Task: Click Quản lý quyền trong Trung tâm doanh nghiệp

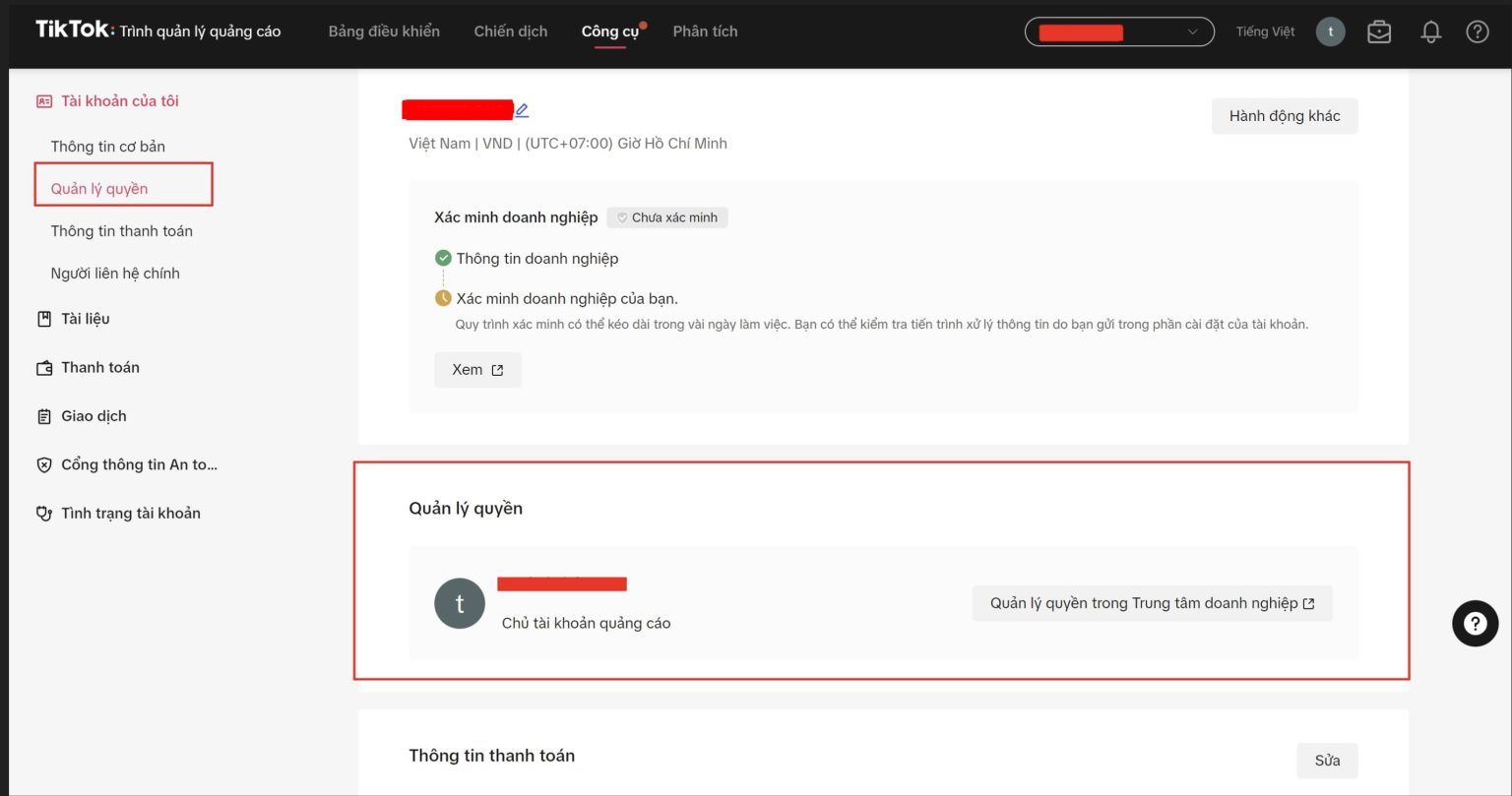Action: point(1152,603)
